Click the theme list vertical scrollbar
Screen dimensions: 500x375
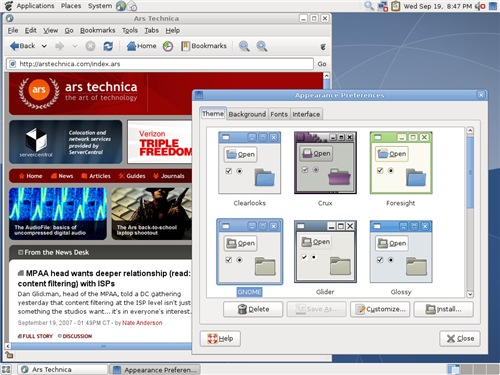point(470,212)
